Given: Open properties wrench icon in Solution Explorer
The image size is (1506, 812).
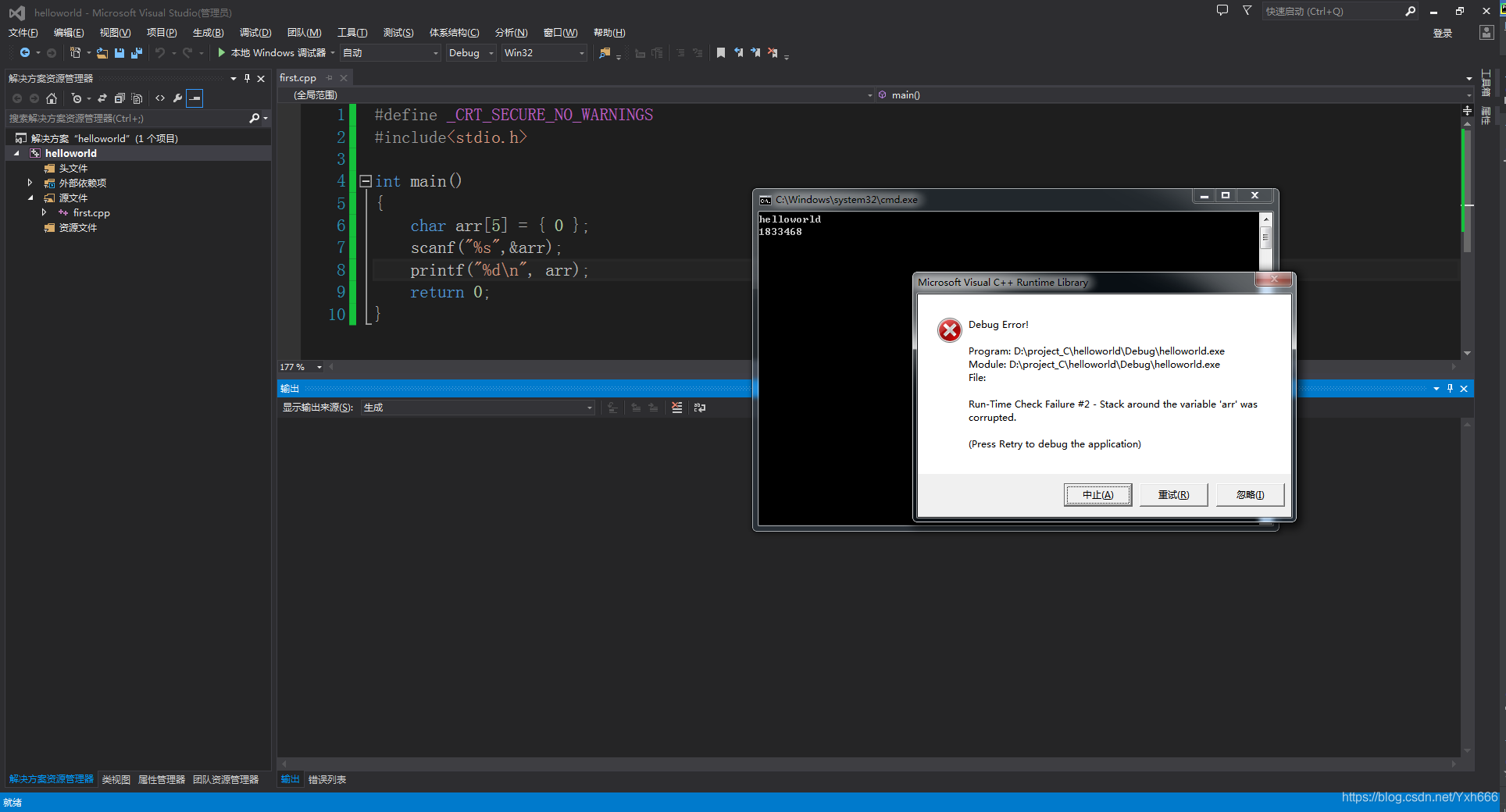Looking at the screenshot, I should pyautogui.click(x=177, y=98).
